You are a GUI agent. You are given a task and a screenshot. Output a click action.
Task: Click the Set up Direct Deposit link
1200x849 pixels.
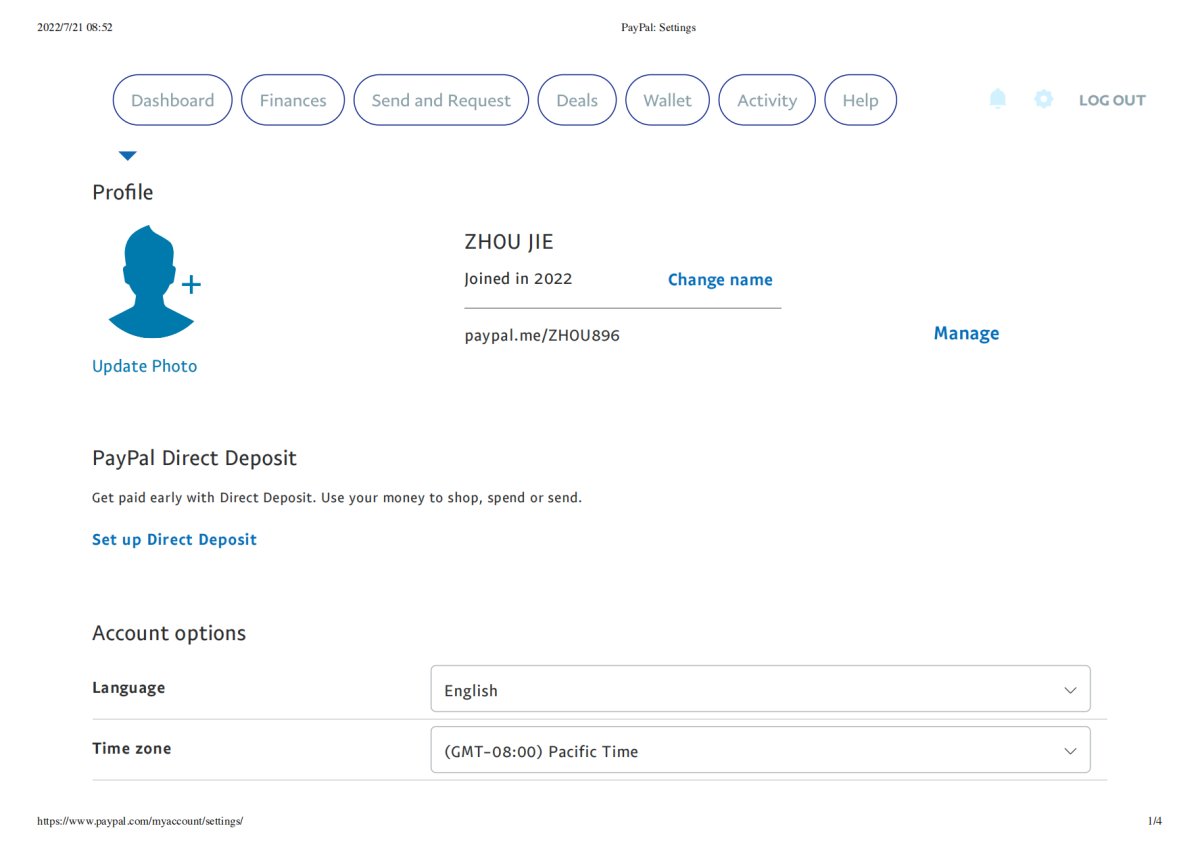coord(174,540)
